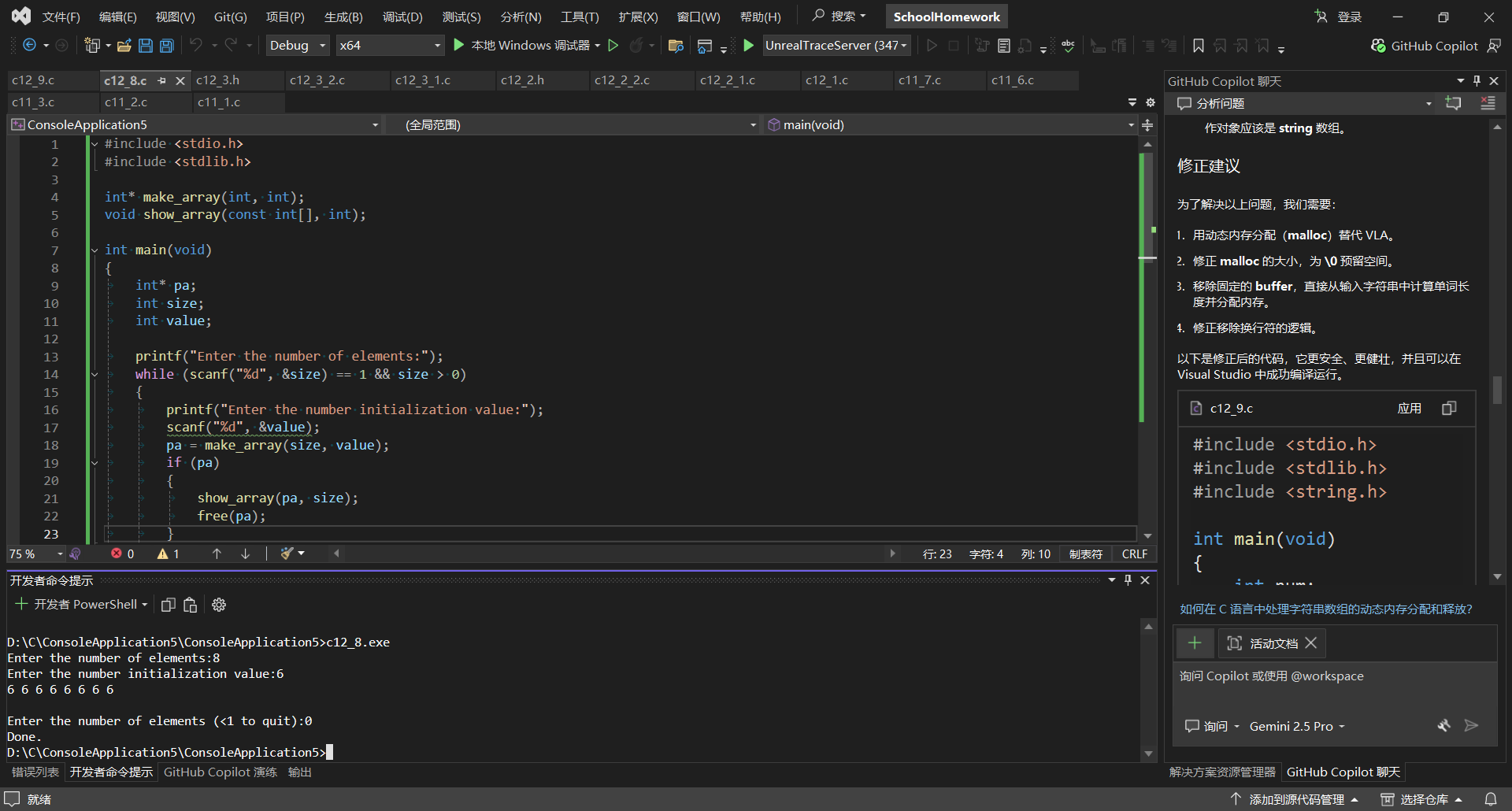Click the Save All toolbar icon
This screenshot has width=1512, height=811.
167,46
